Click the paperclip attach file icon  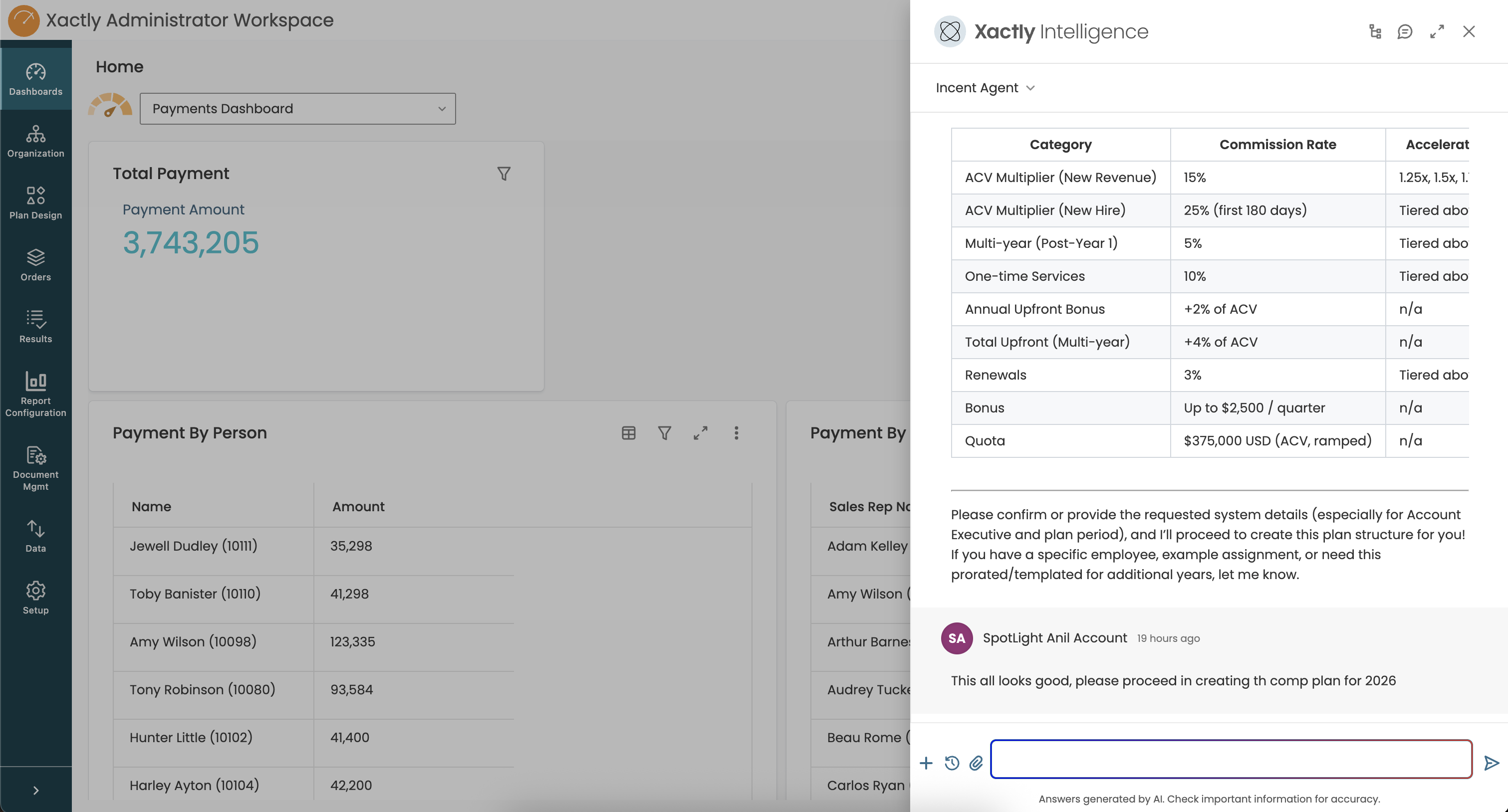[x=976, y=763]
